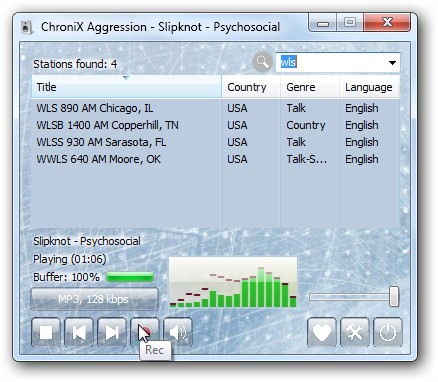
Task: Skip to the next station
Action: pos(112,332)
